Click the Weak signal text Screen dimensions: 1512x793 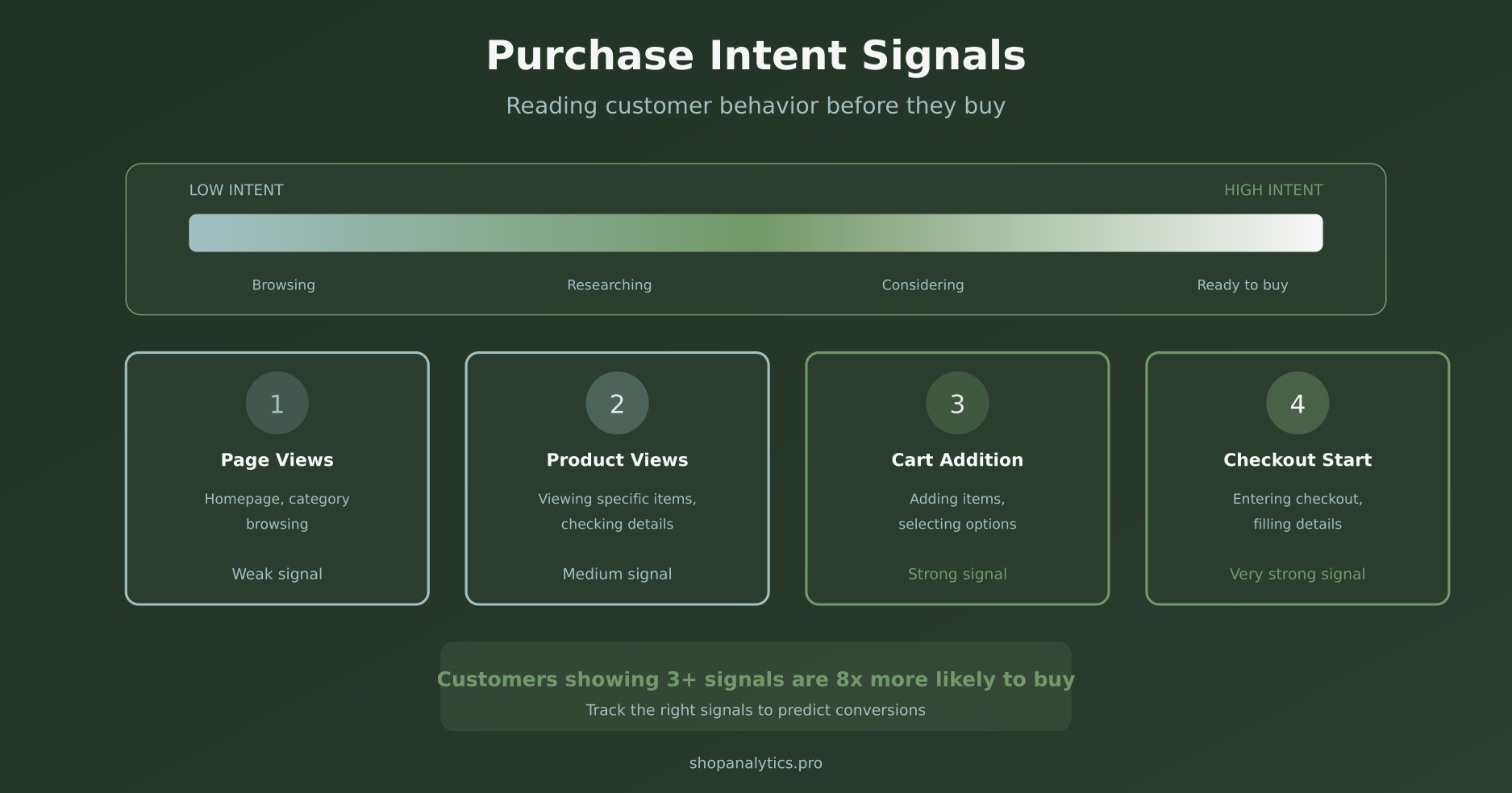277,574
